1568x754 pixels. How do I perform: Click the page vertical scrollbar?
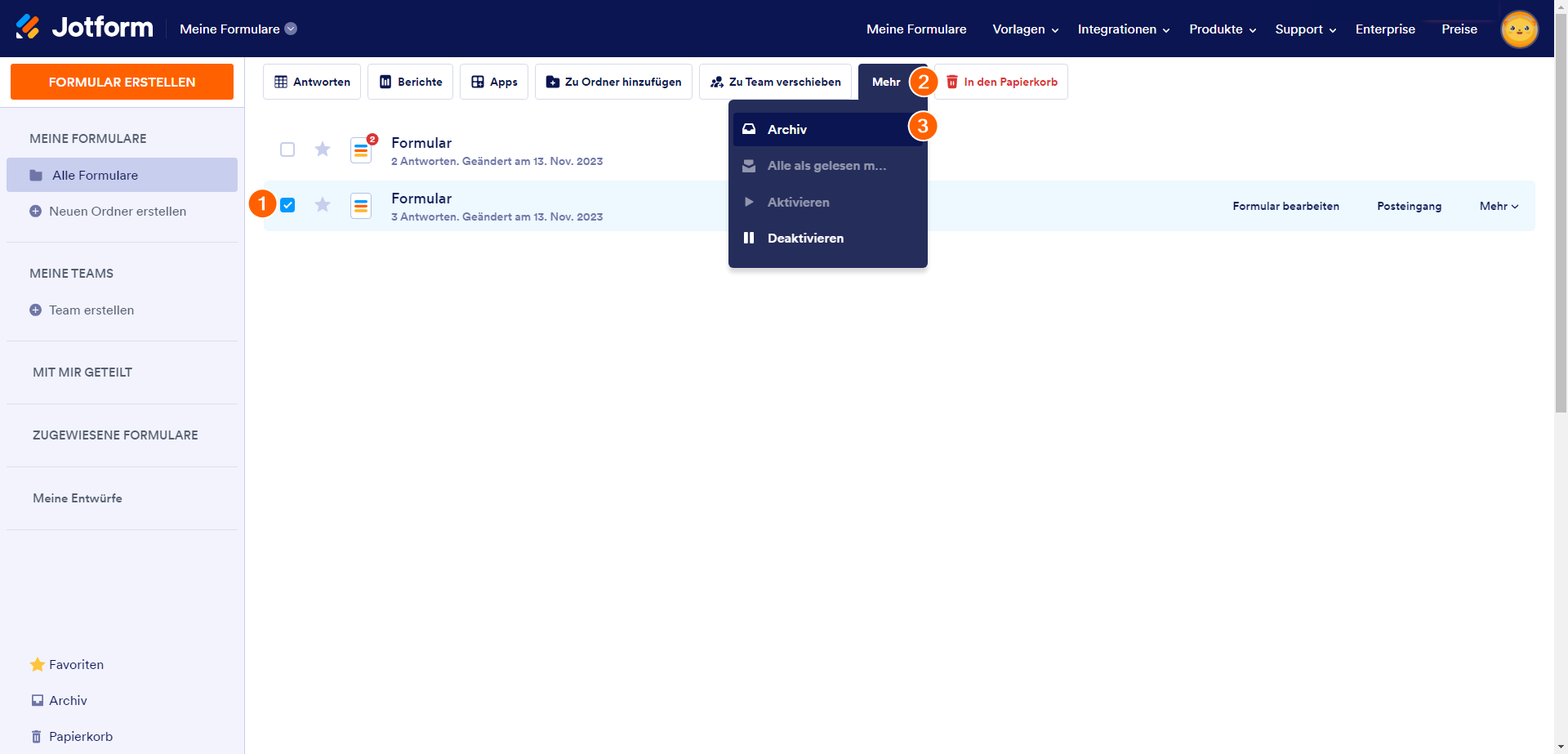(x=1561, y=212)
